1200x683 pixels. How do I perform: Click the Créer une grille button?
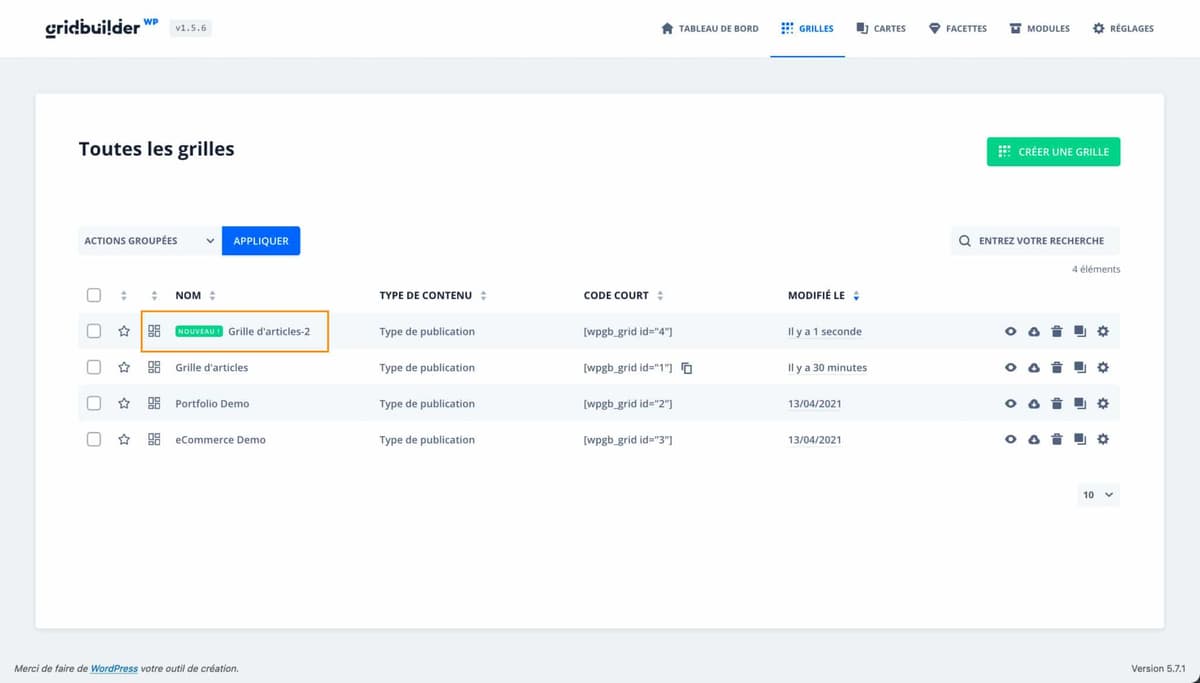(x=1053, y=152)
